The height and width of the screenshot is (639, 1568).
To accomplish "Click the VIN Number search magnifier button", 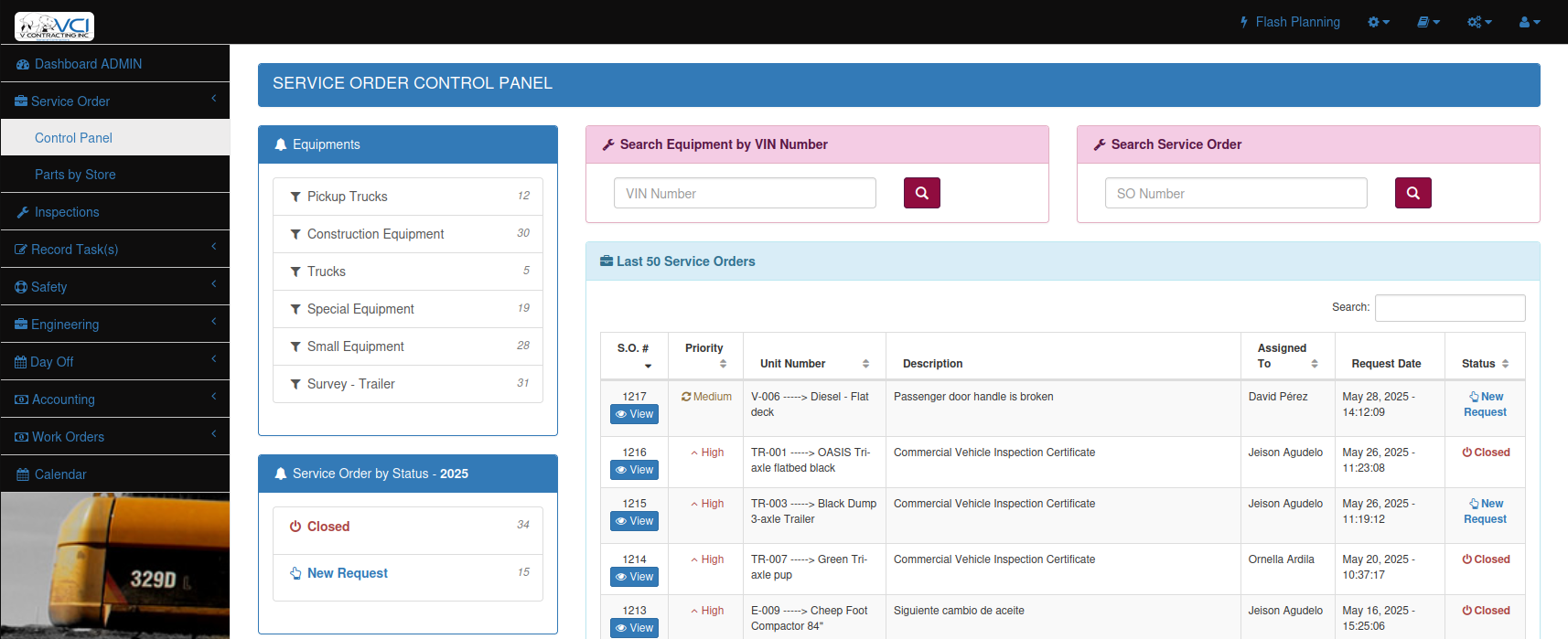I will click(921, 193).
